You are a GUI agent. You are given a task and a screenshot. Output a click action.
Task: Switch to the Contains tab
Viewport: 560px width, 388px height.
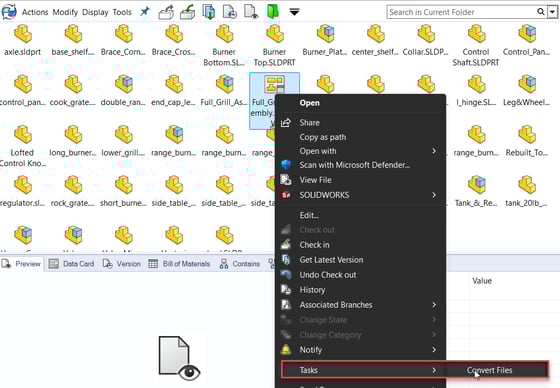coord(240,264)
